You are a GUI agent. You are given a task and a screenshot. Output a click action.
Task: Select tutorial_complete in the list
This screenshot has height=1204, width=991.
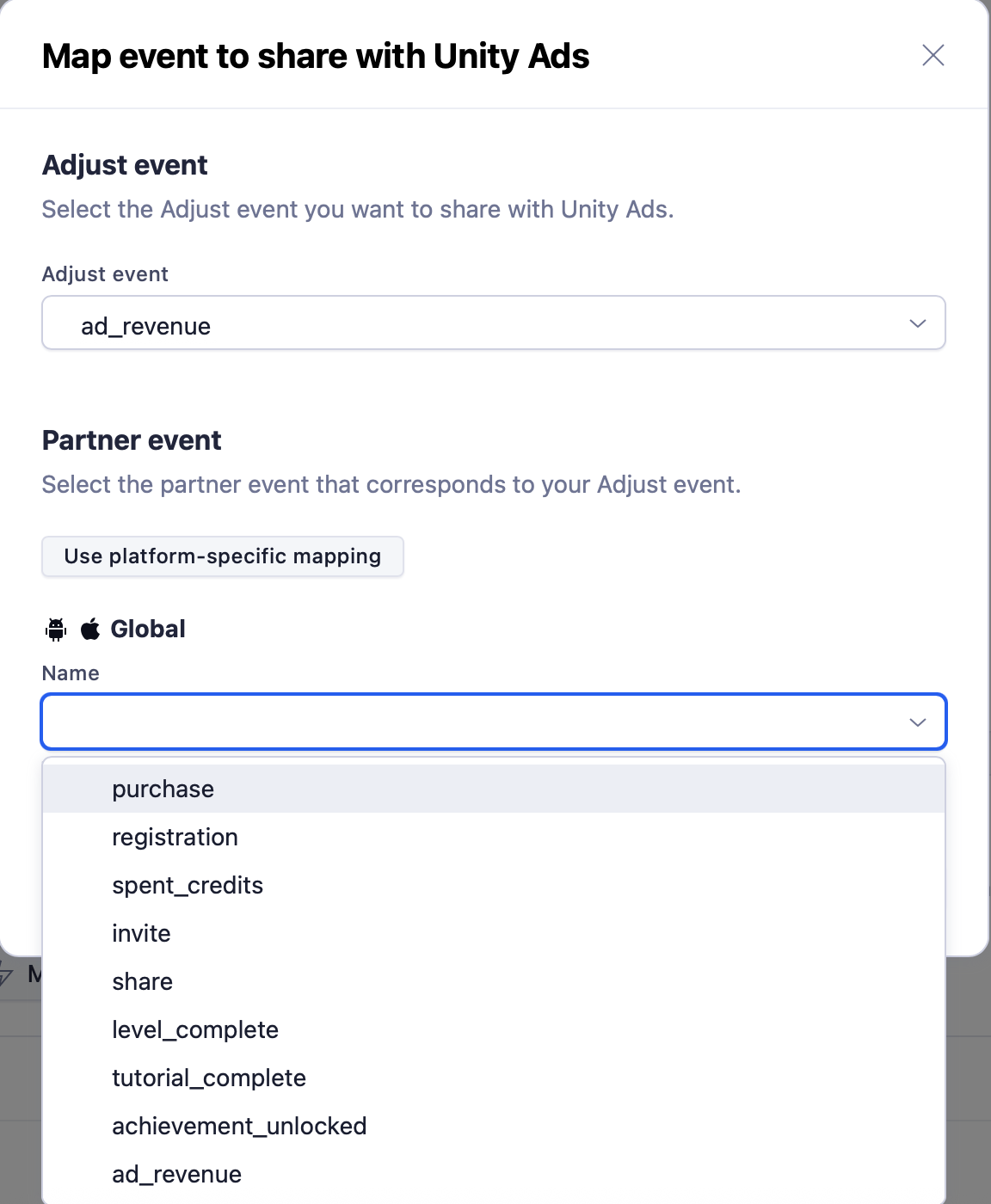click(209, 1078)
